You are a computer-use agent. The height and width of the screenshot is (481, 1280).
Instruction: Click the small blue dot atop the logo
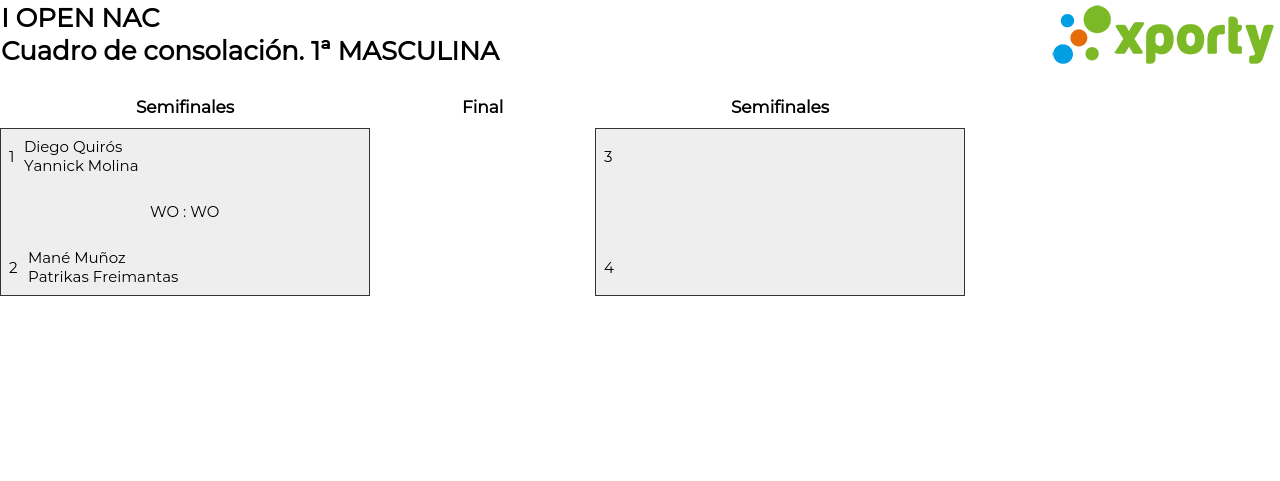[x=1067, y=20]
